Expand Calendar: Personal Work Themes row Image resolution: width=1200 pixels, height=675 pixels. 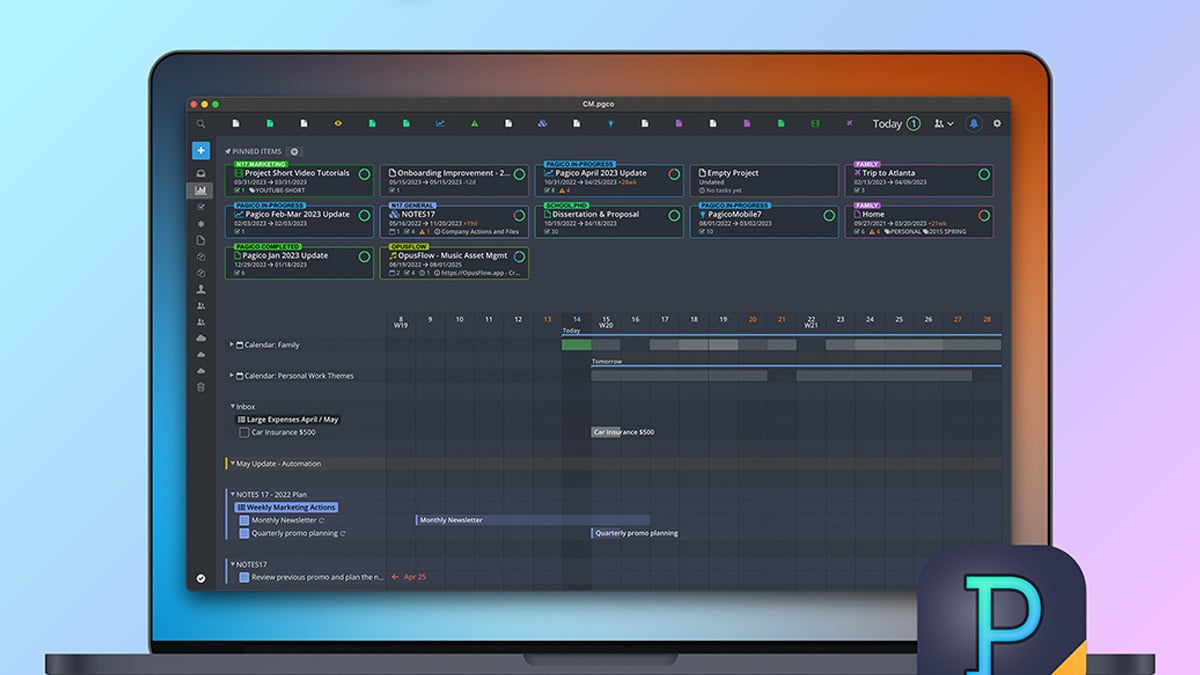232,376
